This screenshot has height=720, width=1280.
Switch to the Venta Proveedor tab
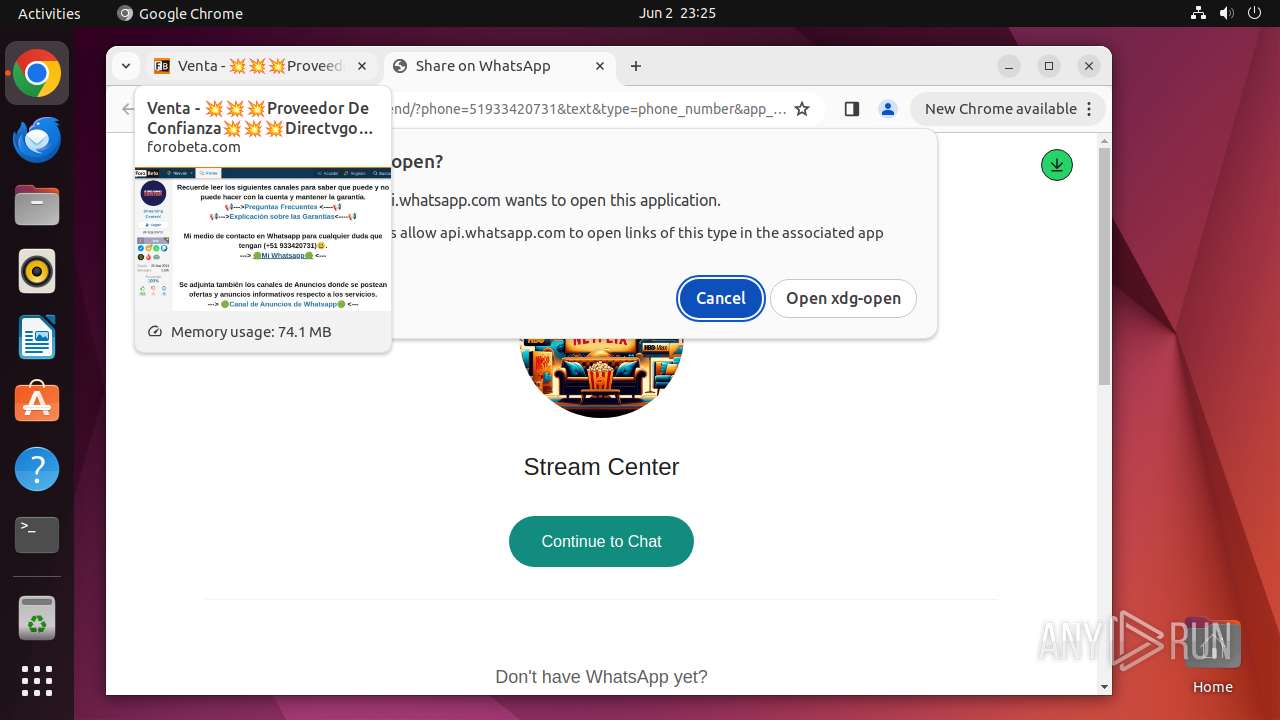(x=261, y=66)
